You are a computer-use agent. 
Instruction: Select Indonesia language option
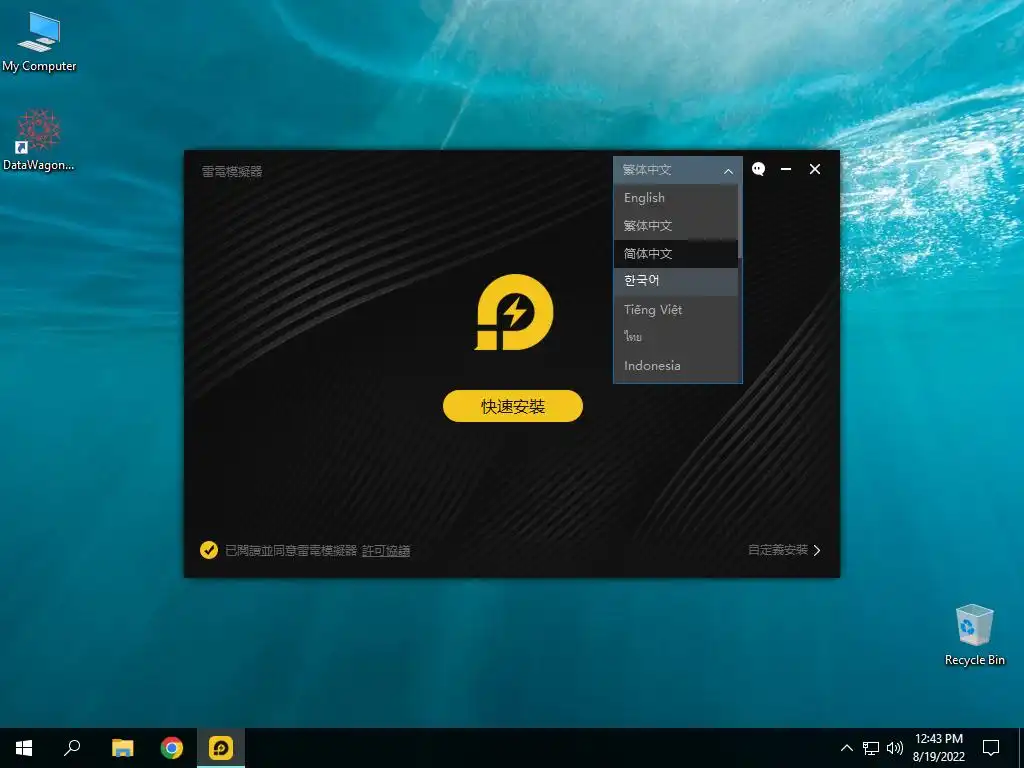tap(676, 366)
